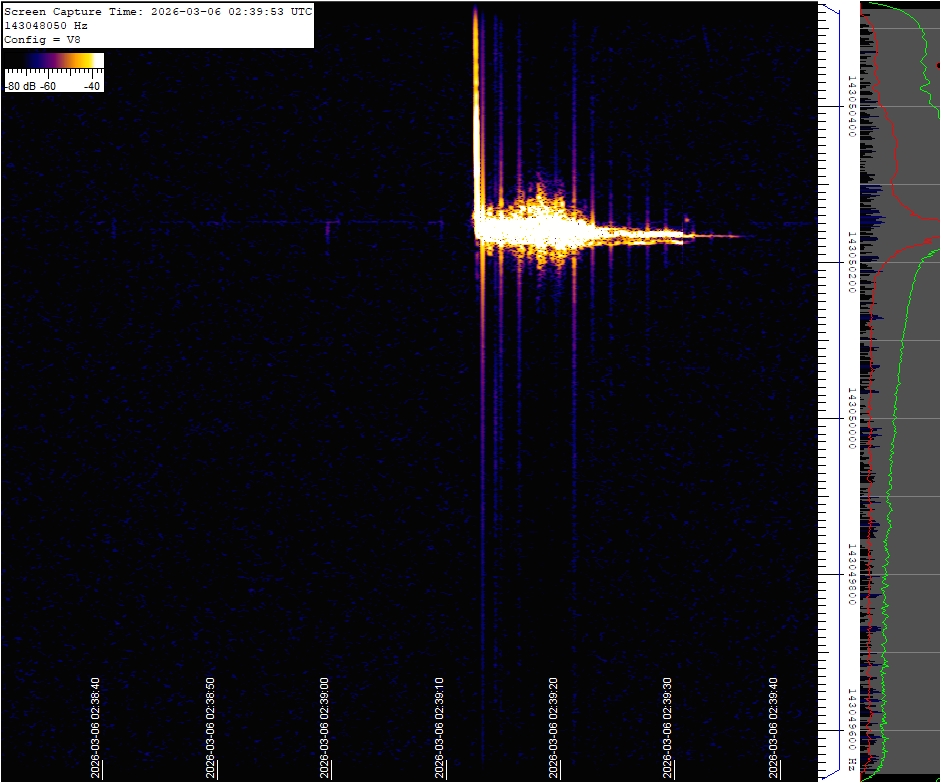
Task: Click the -40 label on the color scale
Action: pos(92,86)
